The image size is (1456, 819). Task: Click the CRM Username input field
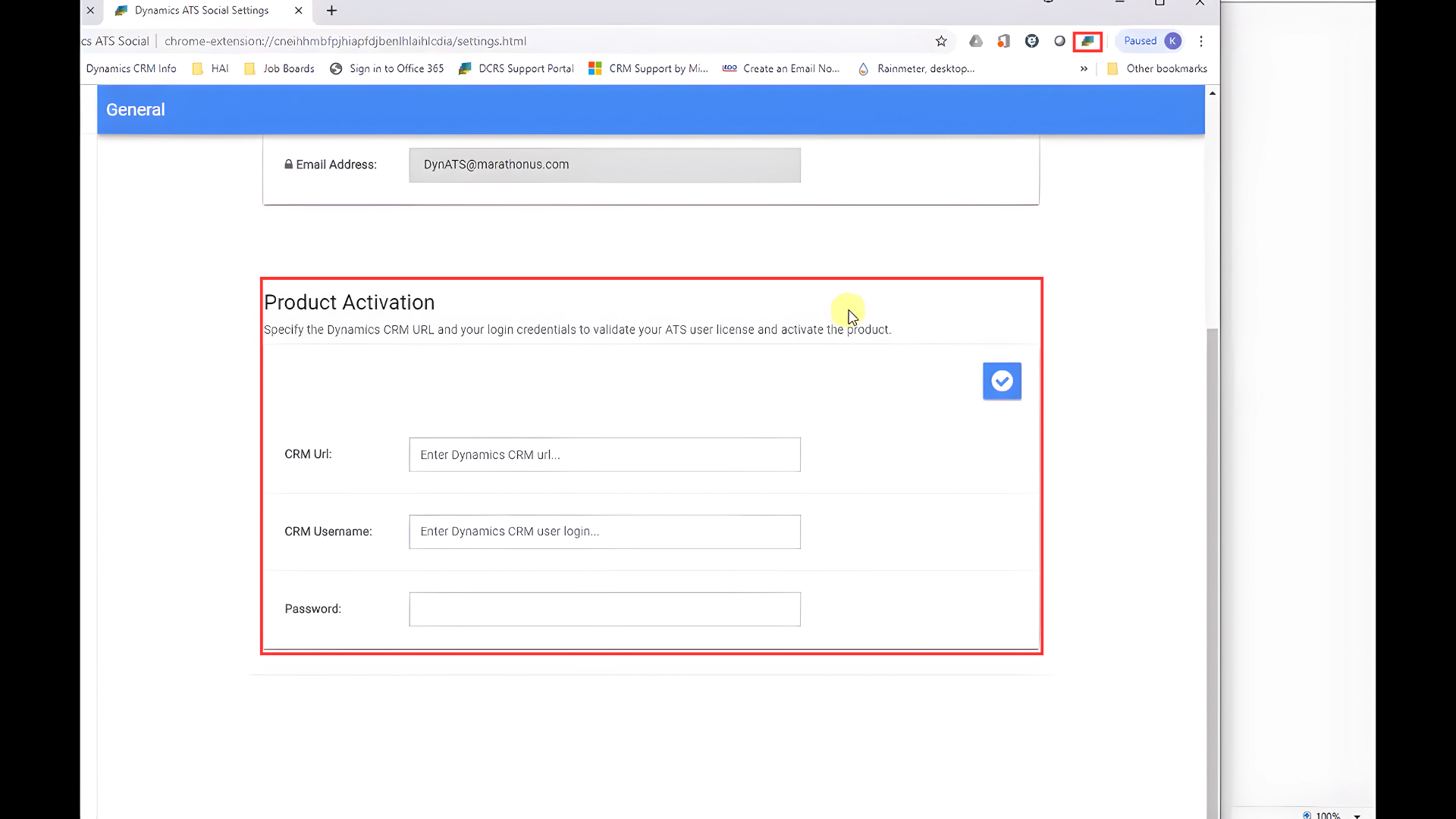click(x=604, y=532)
